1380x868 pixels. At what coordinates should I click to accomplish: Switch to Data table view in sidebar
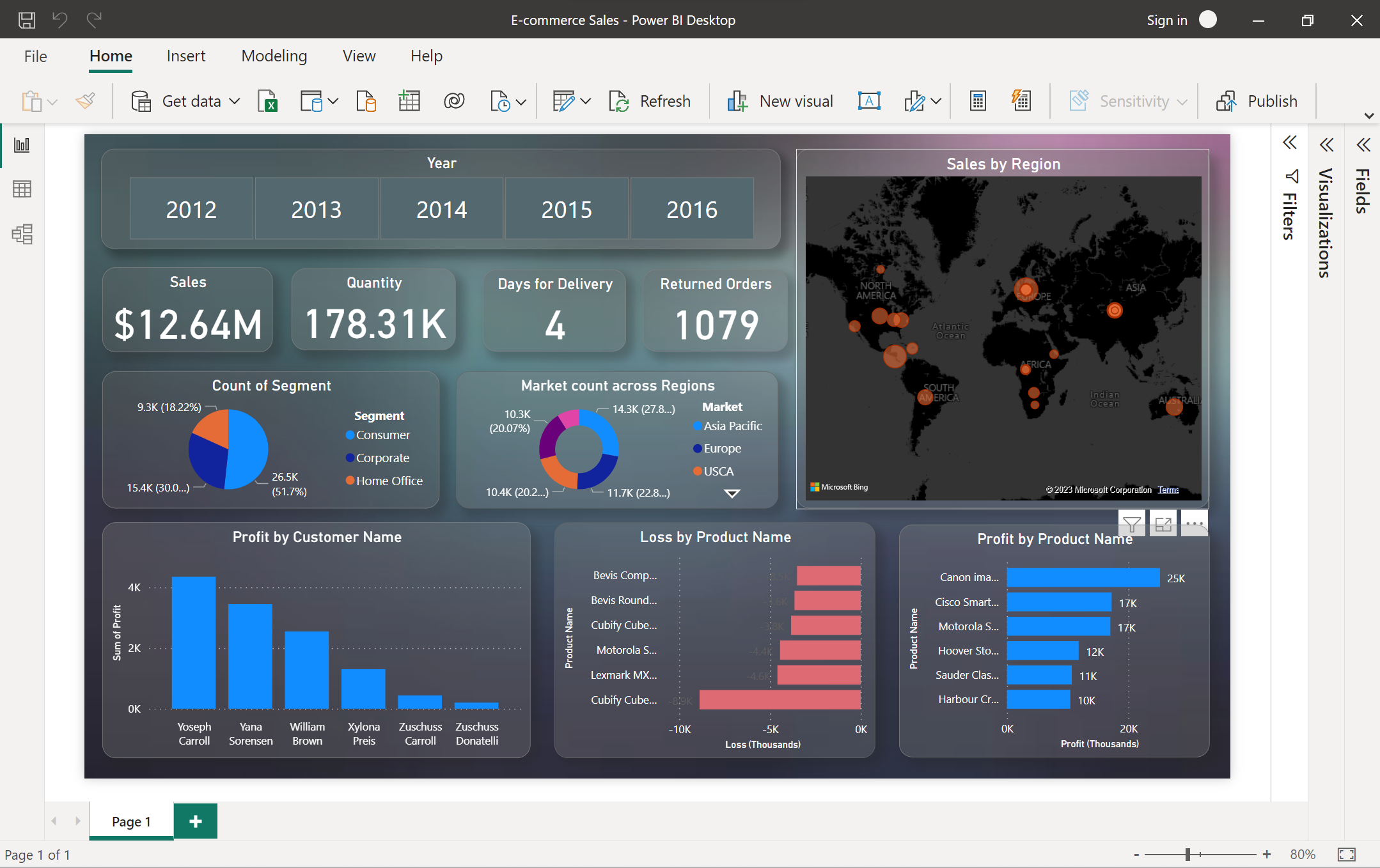coord(22,189)
